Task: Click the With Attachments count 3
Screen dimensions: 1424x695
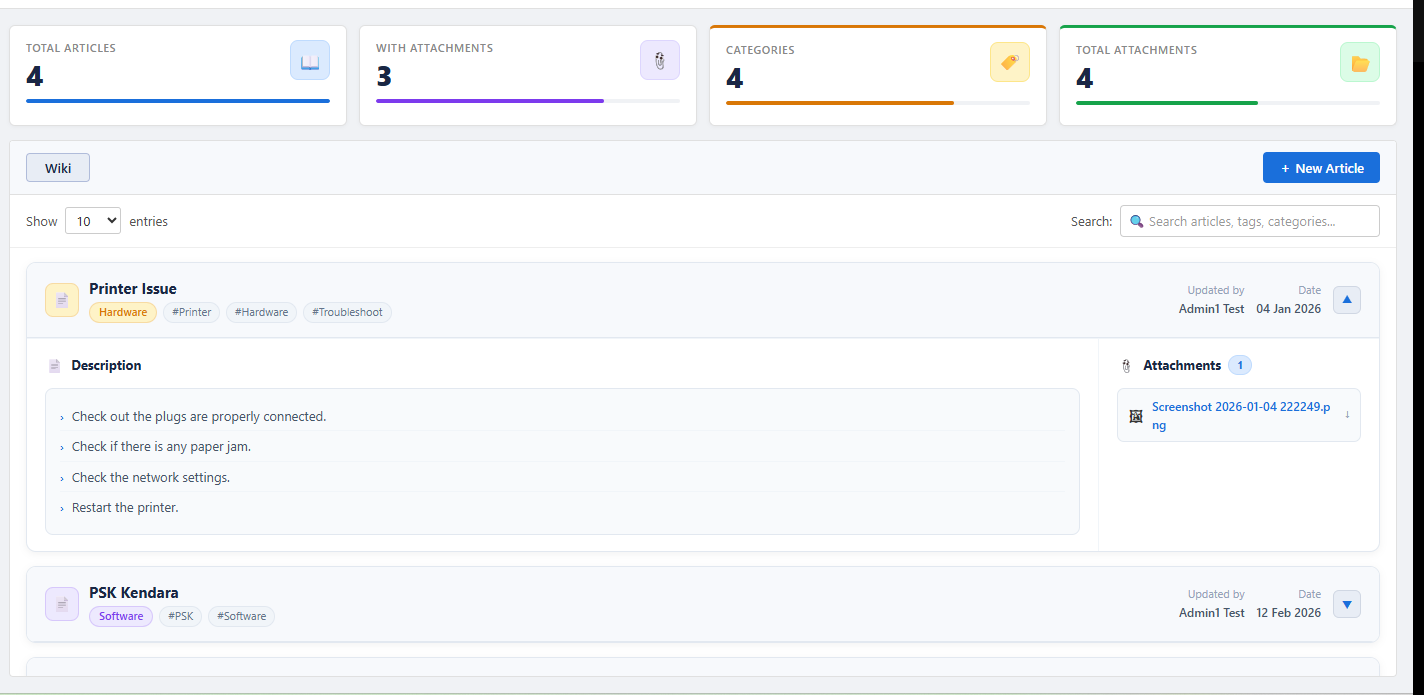Action: click(x=384, y=76)
